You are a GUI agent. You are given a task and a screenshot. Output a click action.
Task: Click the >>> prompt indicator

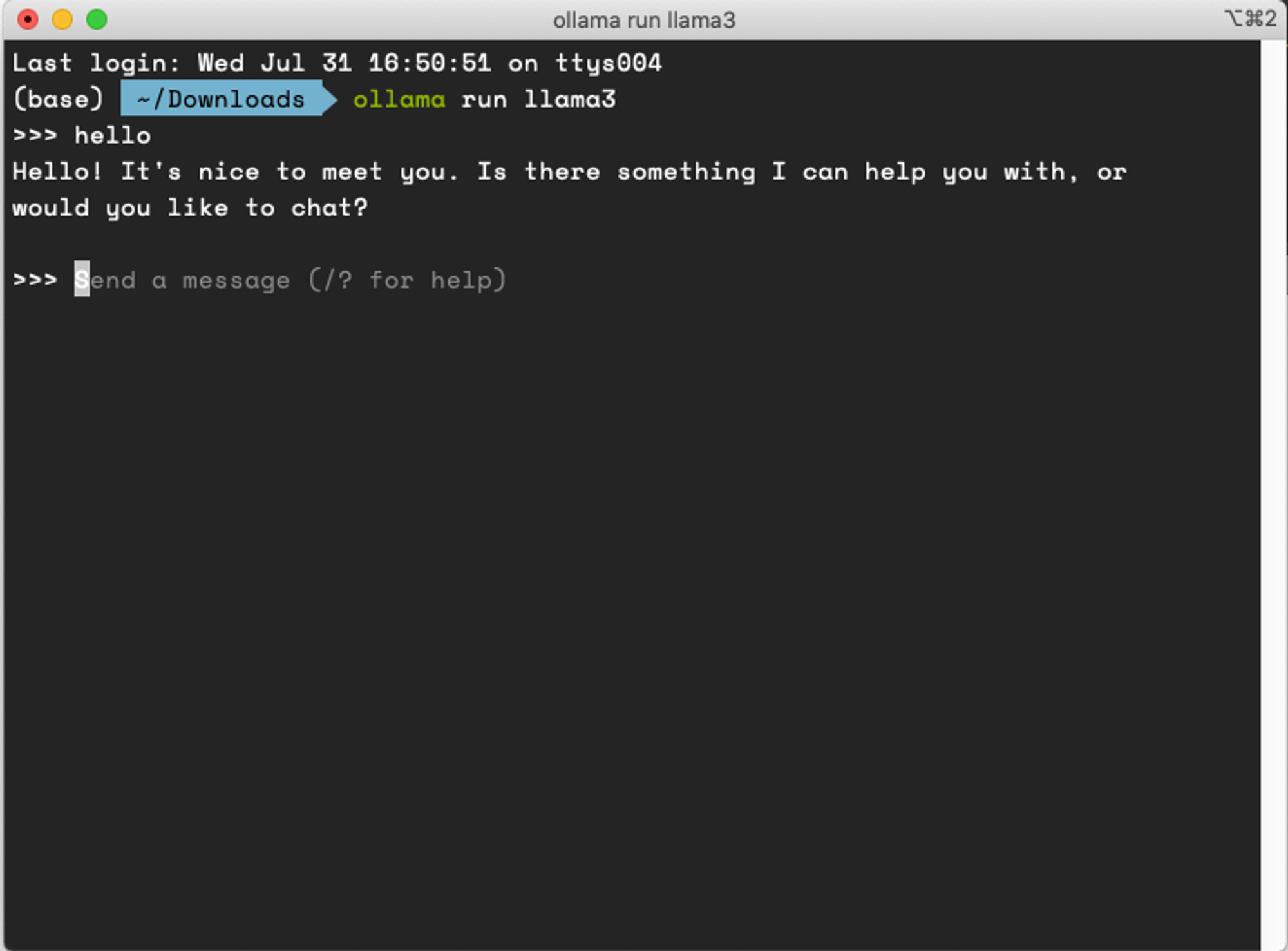coord(34,278)
